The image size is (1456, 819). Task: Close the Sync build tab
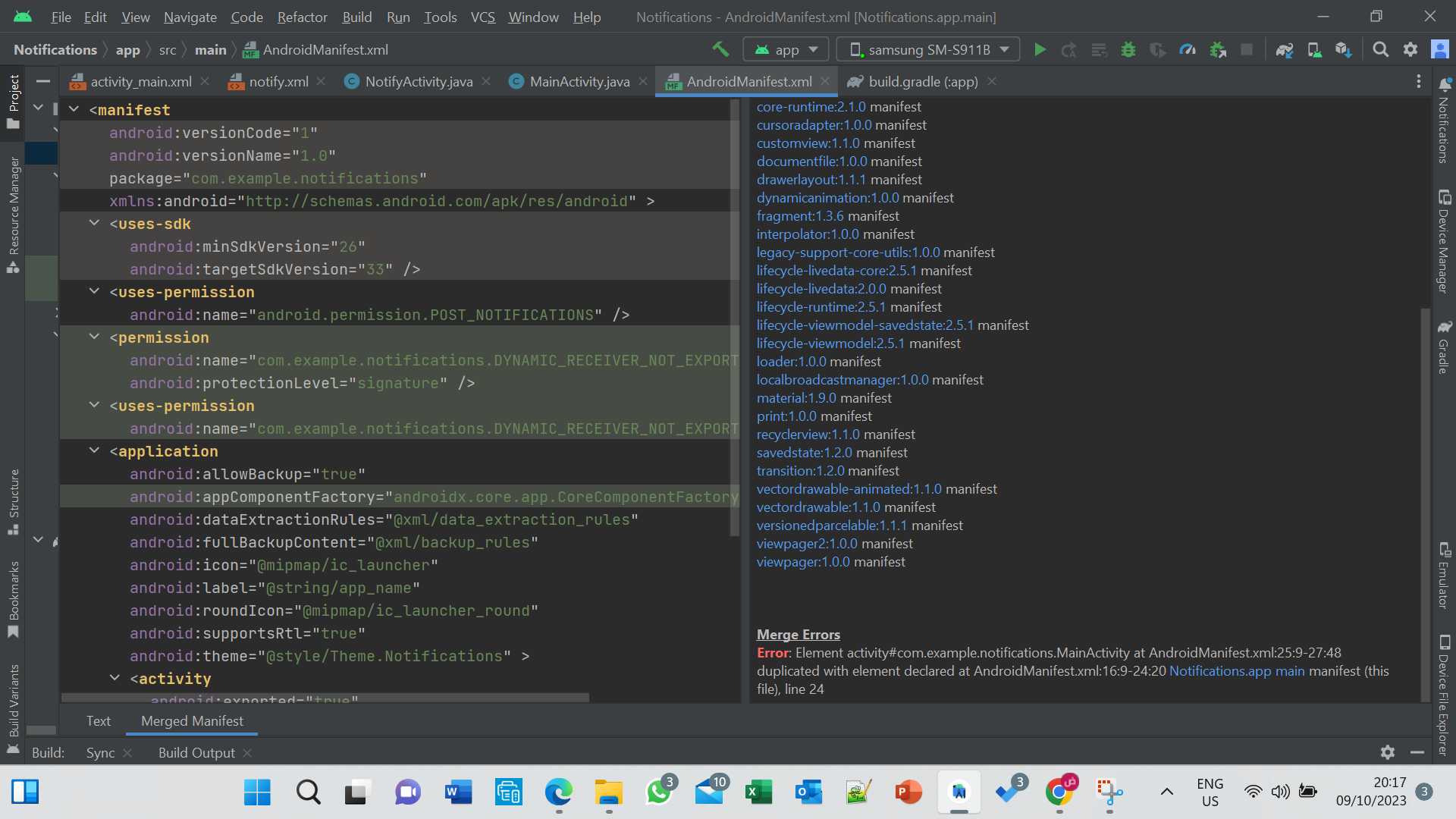click(x=127, y=752)
